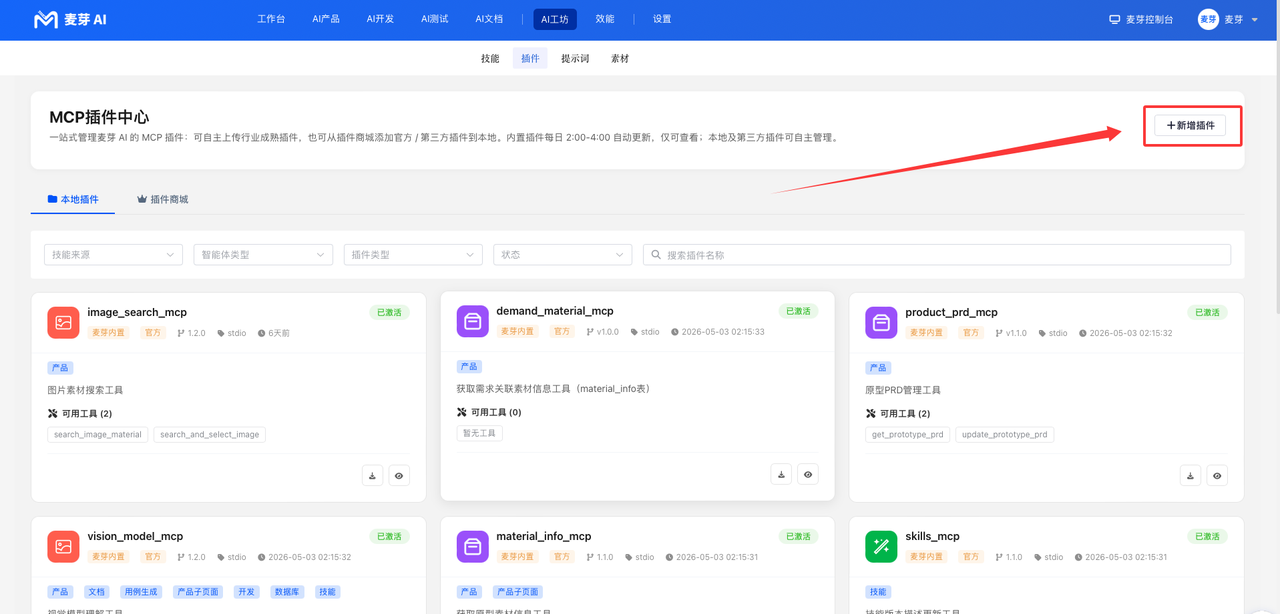This screenshot has width=1280, height=614.
Task: Open the 状态 filter dropdown
Action: tap(563, 255)
